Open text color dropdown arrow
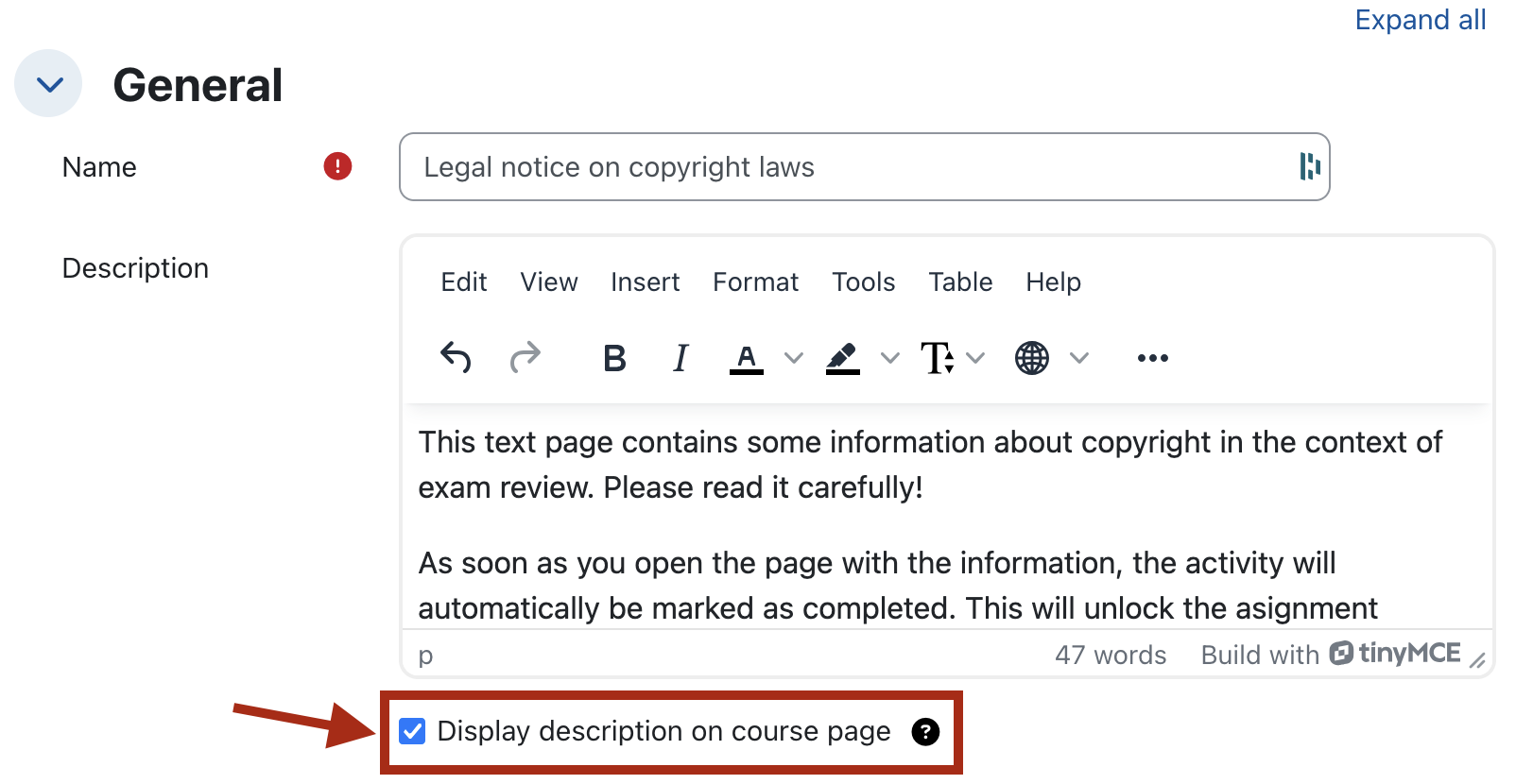The width and height of the screenshot is (1516, 784). 794,358
